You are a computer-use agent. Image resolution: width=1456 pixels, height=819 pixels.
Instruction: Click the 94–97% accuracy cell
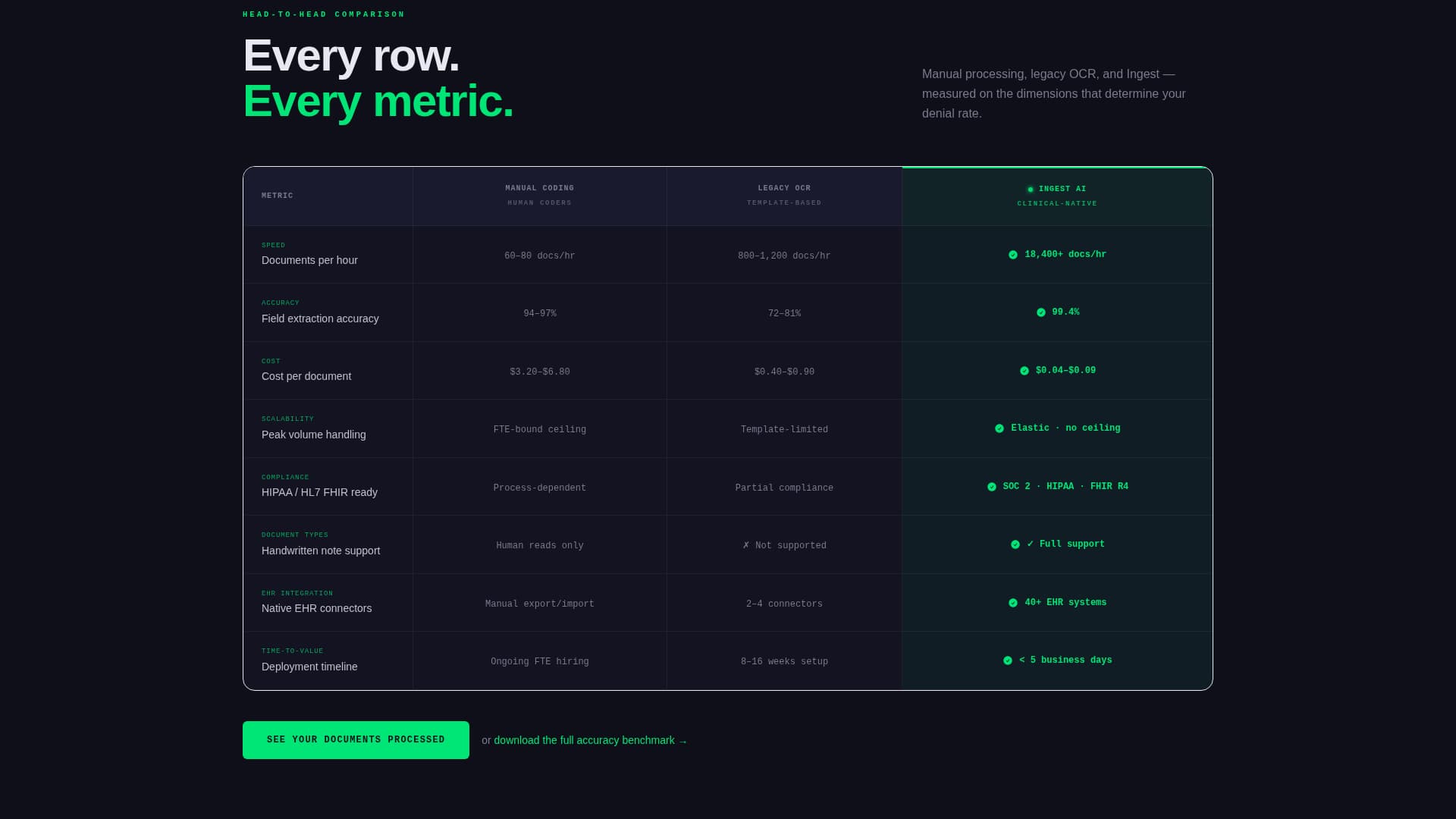pos(540,314)
